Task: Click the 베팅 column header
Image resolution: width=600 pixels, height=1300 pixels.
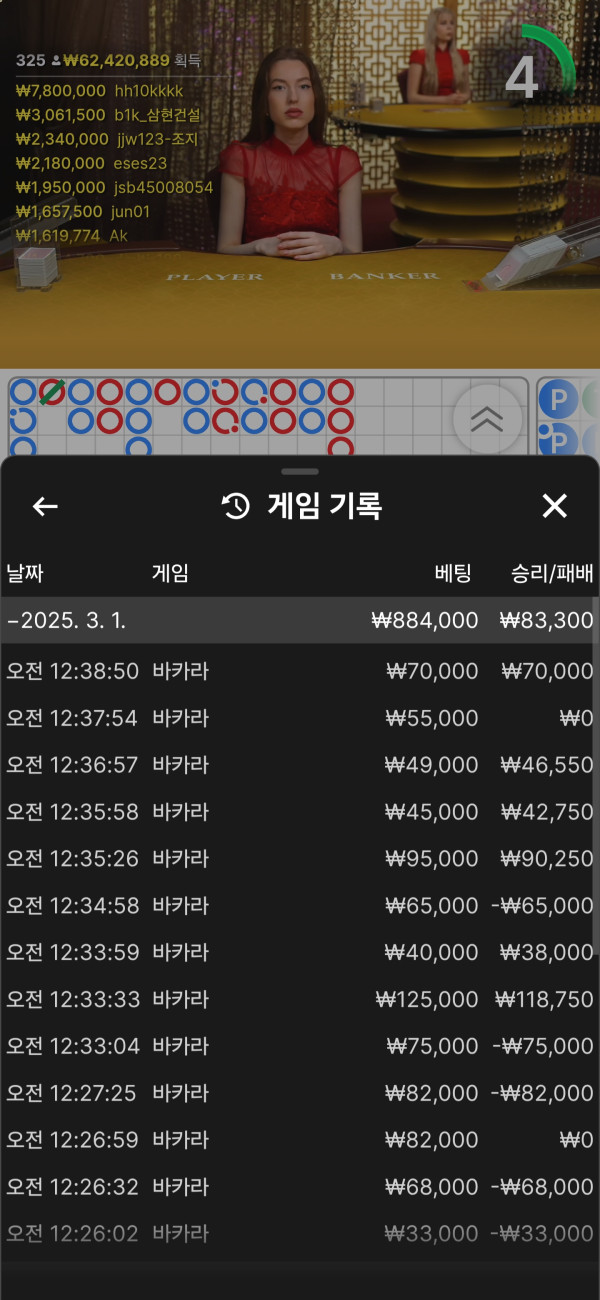Action: click(453, 574)
